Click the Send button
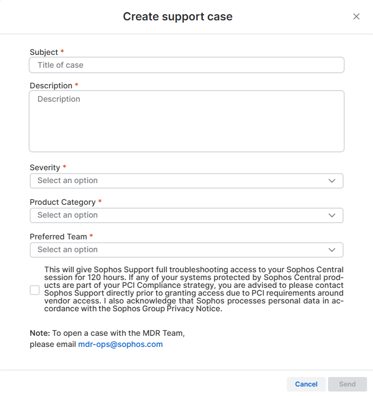 tap(347, 384)
